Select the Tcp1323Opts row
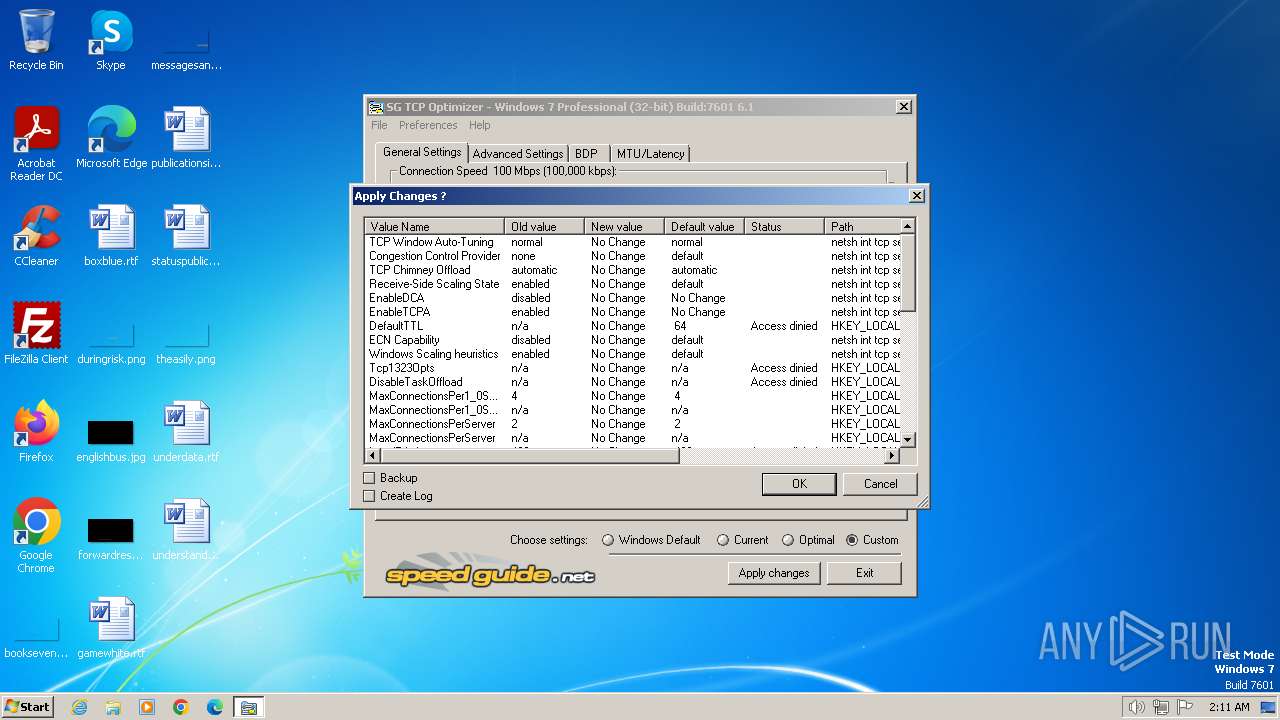Viewport: 1280px width, 720px height. point(633,368)
